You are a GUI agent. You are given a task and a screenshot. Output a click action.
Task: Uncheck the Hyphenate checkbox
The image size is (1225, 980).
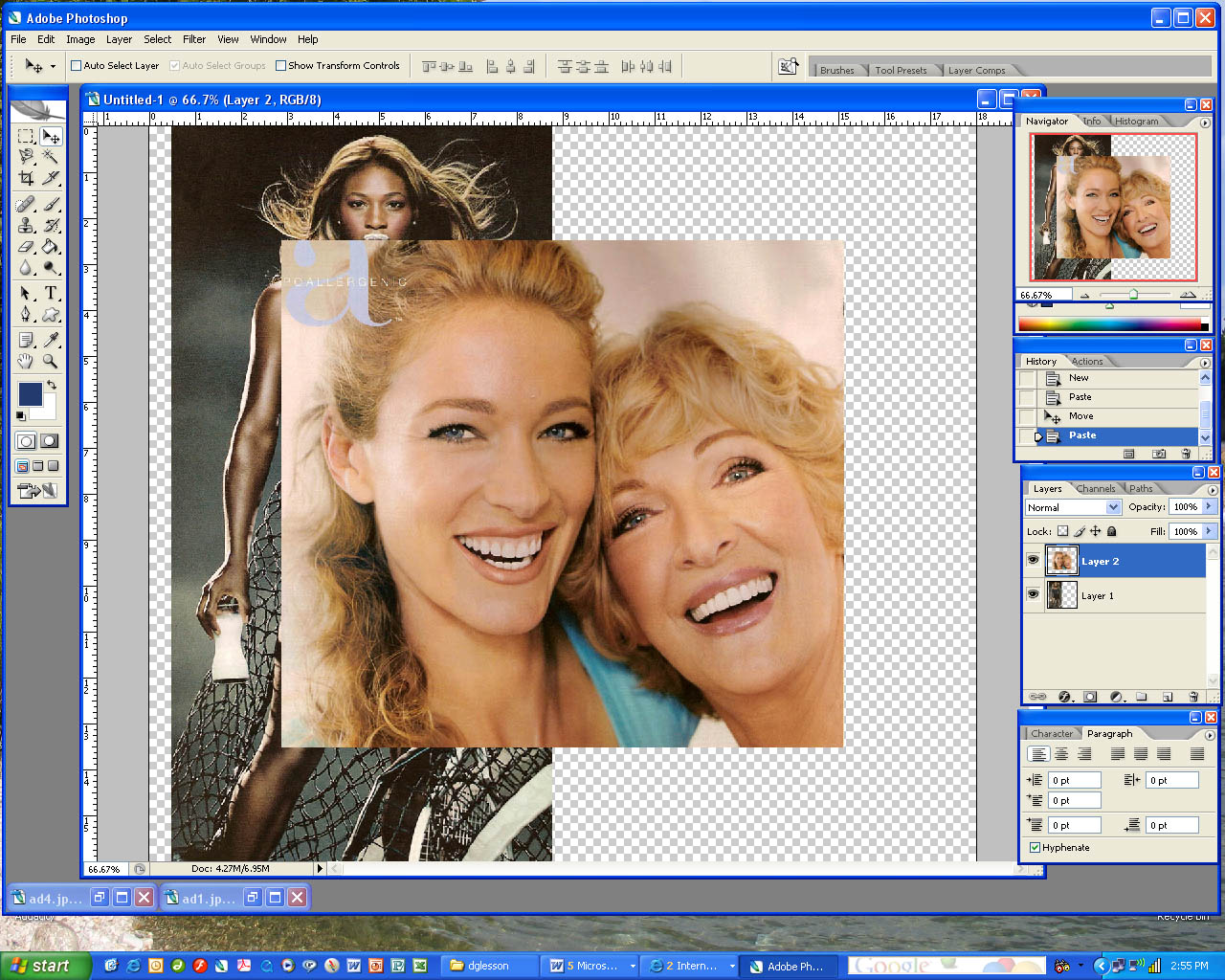point(1035,848)
